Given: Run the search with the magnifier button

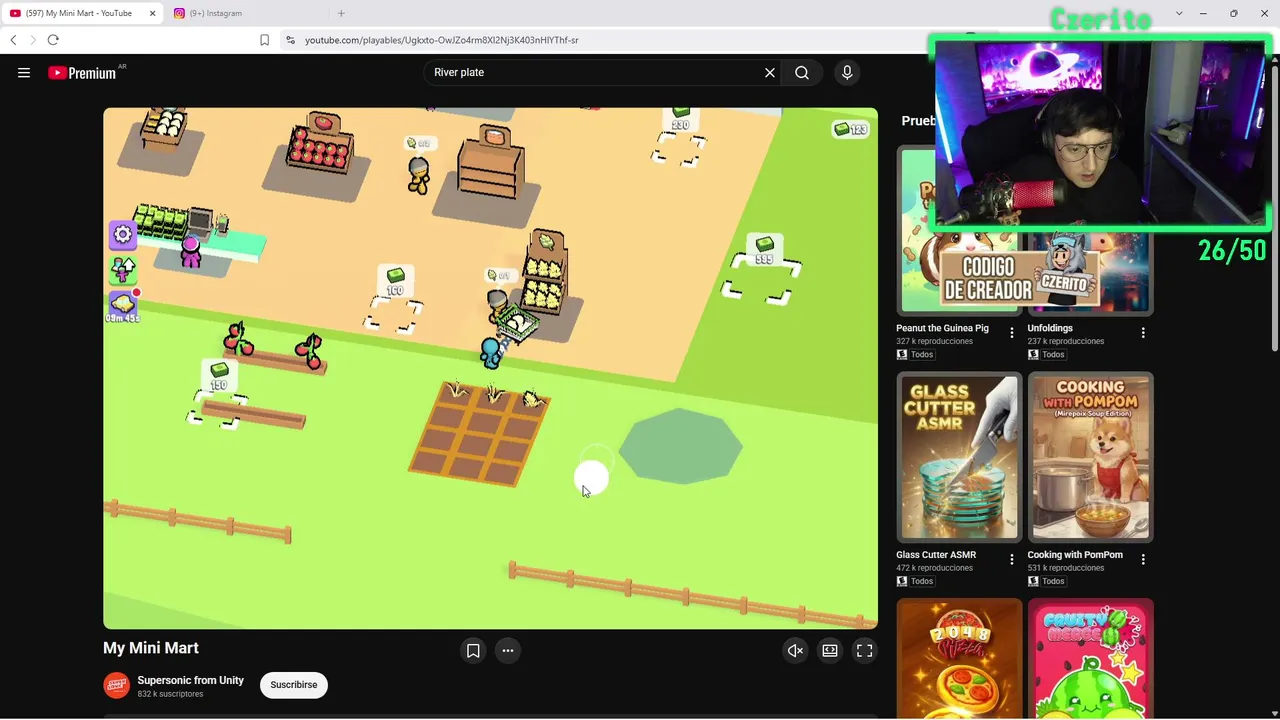Looking at the screenshot, I should 802,72.
